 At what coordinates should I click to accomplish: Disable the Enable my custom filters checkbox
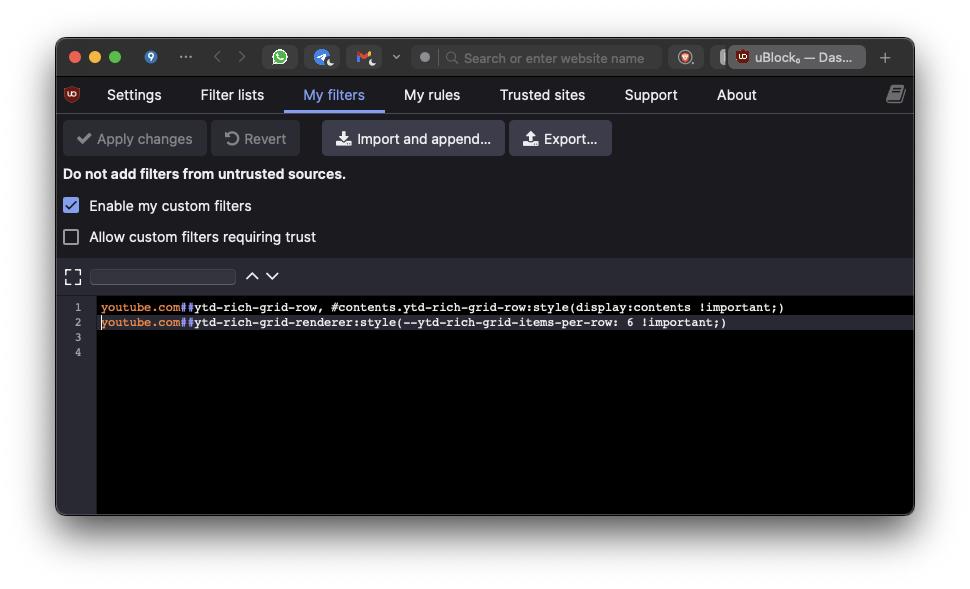[71, 205]
